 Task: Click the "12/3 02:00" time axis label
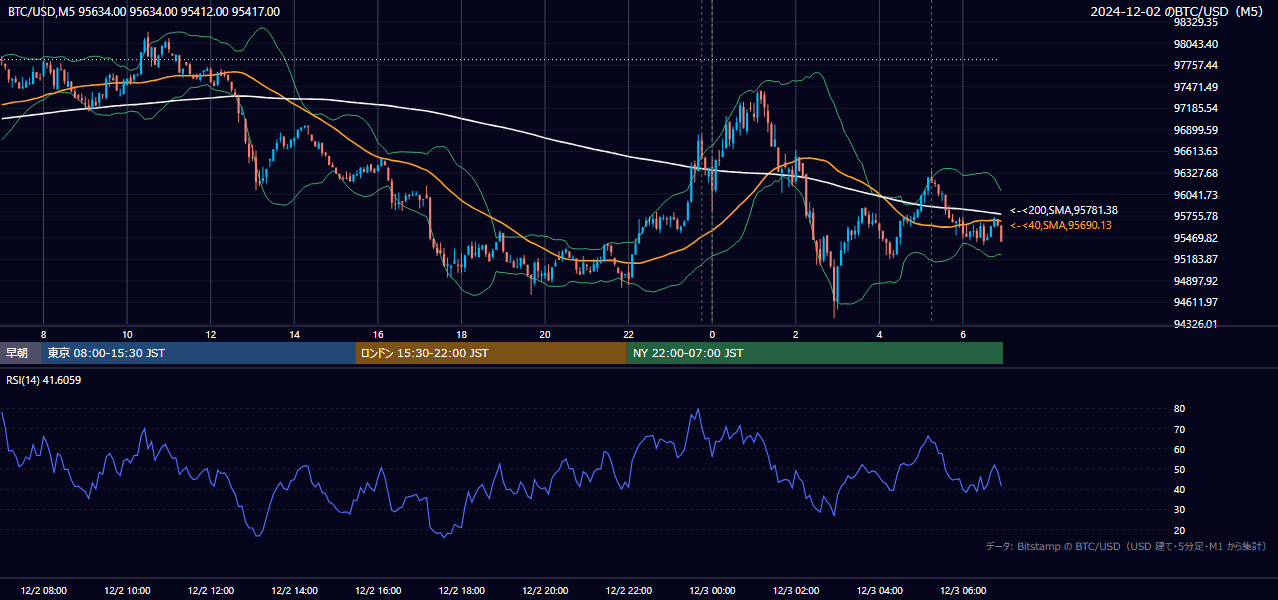(x=796, y=591)
